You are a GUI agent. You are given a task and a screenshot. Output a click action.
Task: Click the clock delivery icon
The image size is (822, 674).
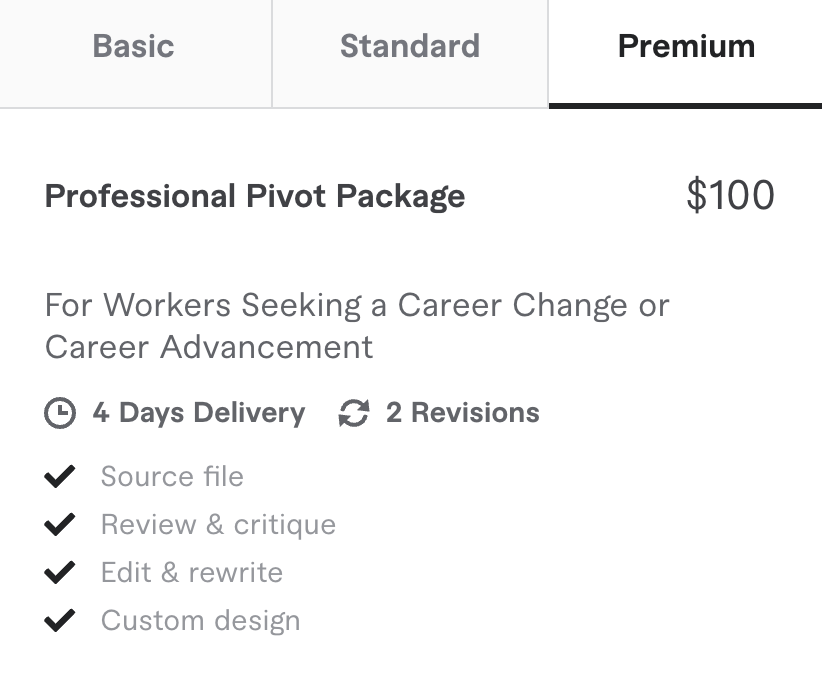tap(60, 413)
